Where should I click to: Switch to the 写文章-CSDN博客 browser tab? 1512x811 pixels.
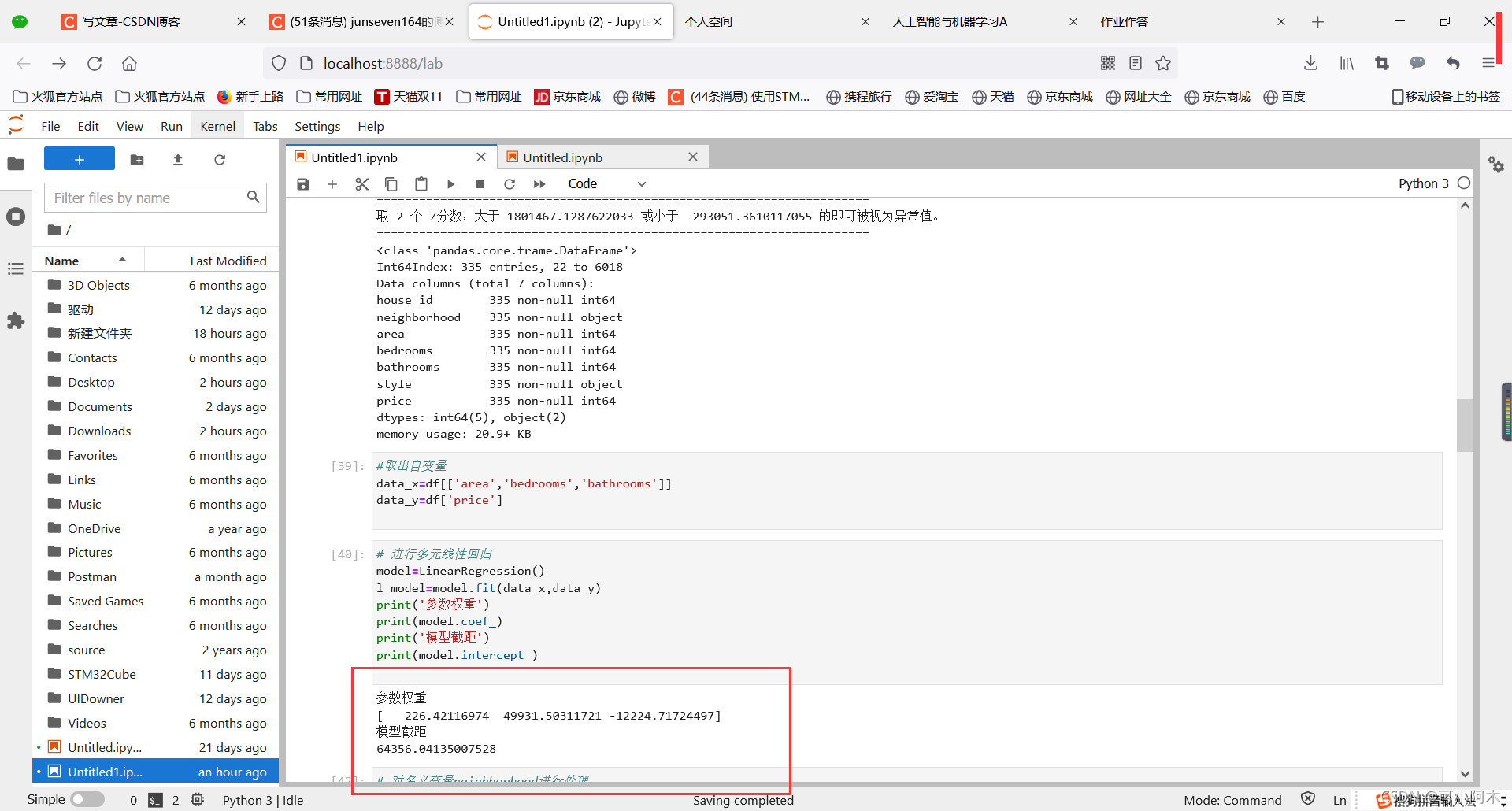point(154,21)
